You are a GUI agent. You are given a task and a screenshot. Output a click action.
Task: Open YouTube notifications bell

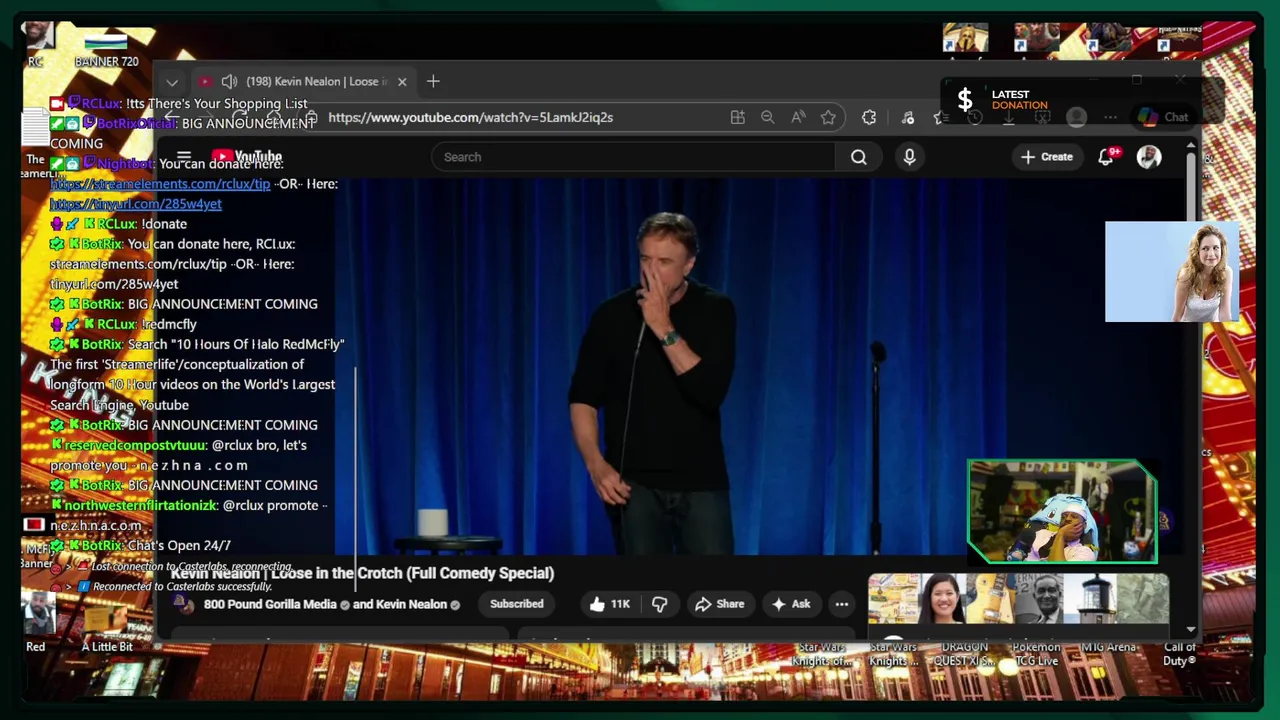click(x=1106, y=157)
